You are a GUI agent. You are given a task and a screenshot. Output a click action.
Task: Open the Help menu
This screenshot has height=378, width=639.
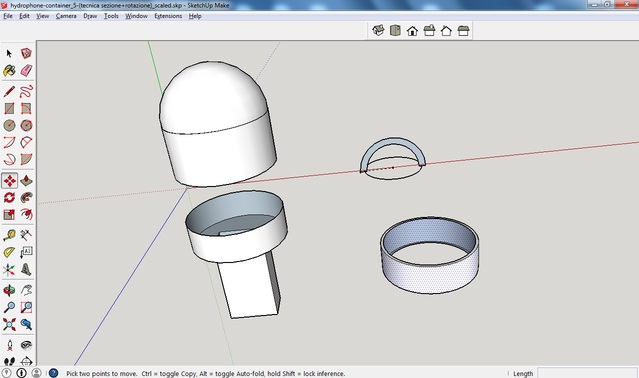(x=195, y=16)
